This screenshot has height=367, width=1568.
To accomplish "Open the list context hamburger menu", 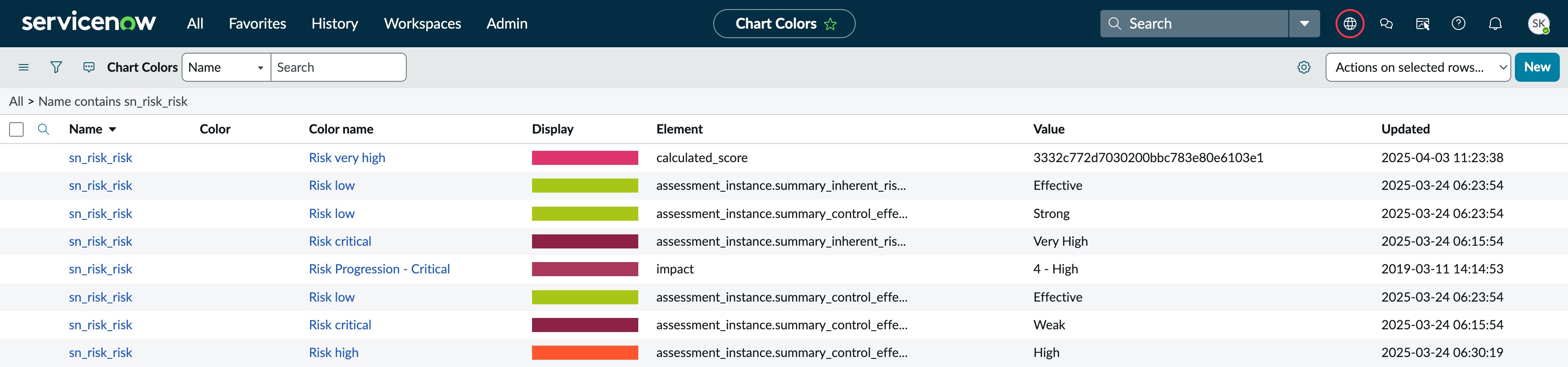I will tap(24, 67).
